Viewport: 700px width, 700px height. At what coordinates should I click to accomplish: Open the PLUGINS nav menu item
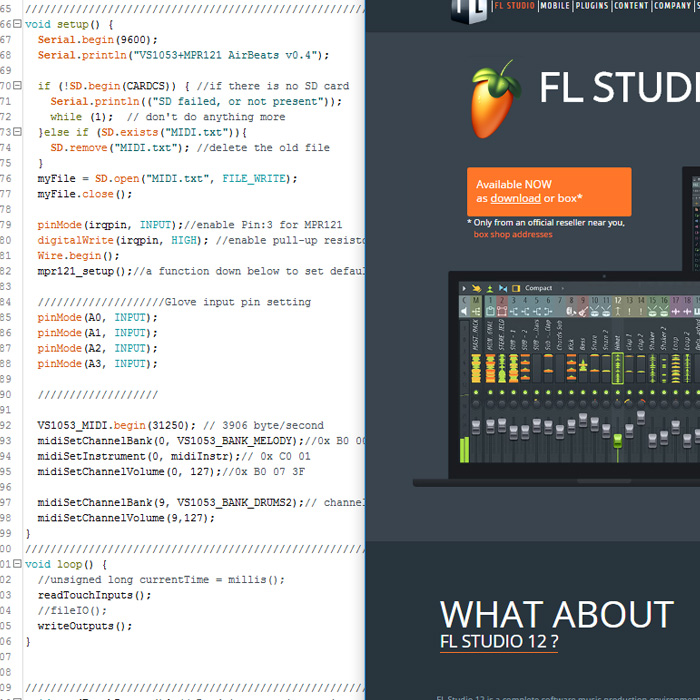(592, 6)
